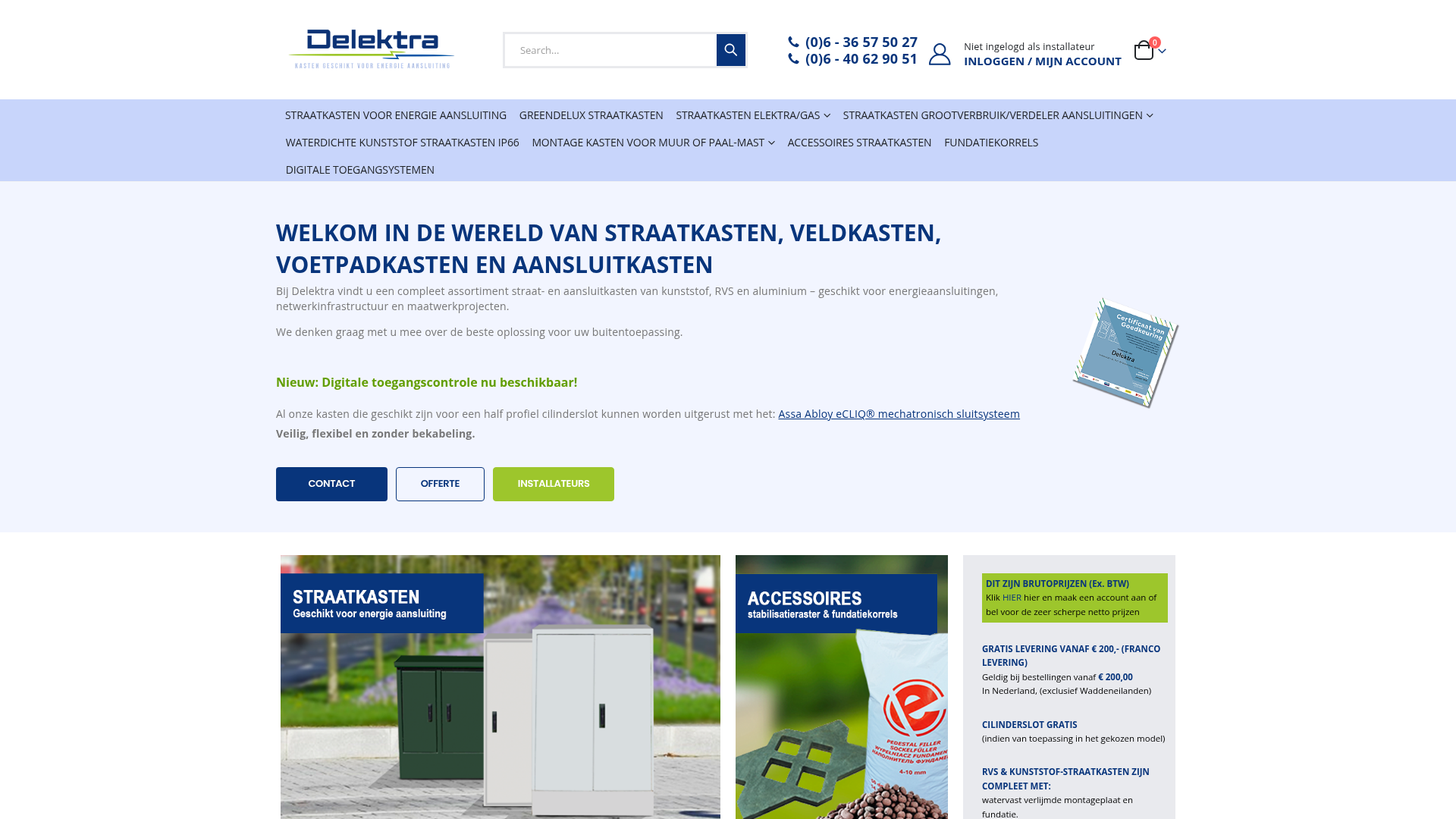This screenshot has height=819, width=1456.
Task: Click the HIER account link
Action: click(x=1012, y=598)
